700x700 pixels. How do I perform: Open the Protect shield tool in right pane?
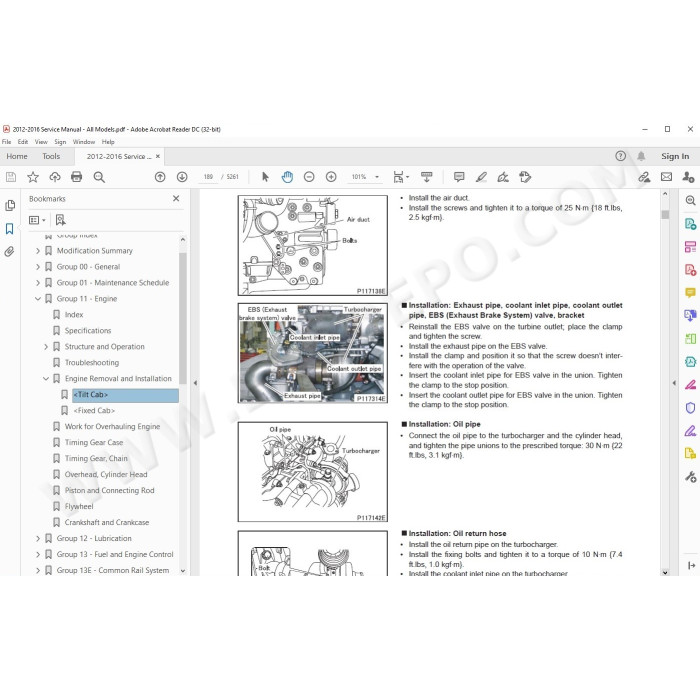pyautogui.click(x=691, y=408)
